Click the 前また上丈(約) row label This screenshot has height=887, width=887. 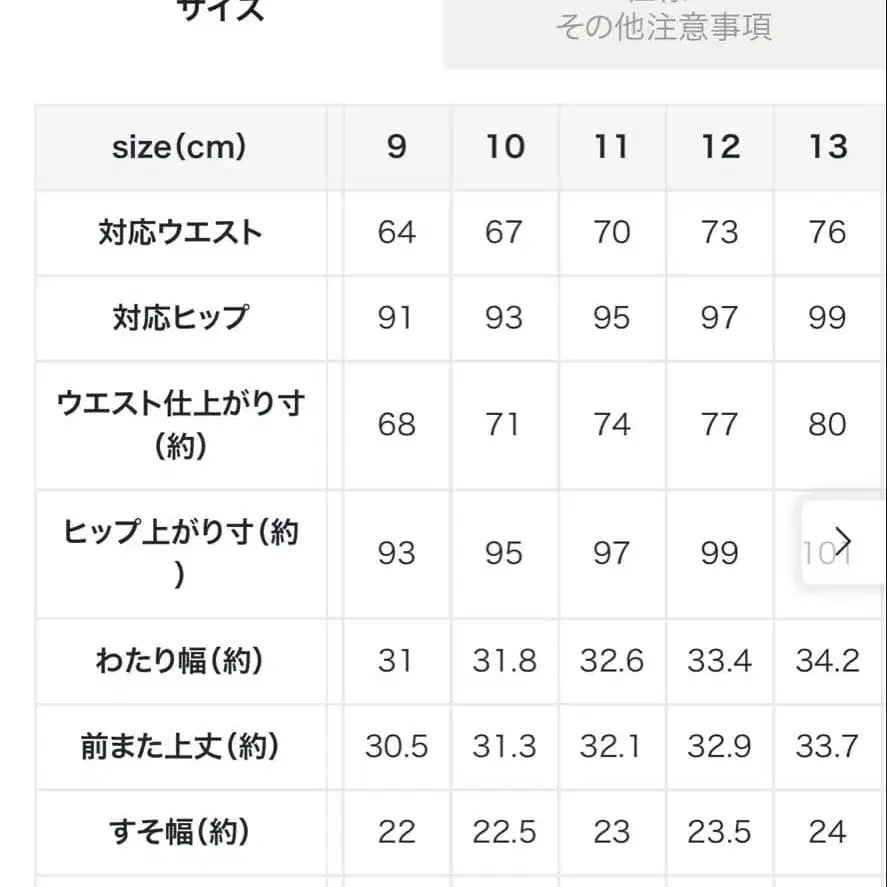181,747
